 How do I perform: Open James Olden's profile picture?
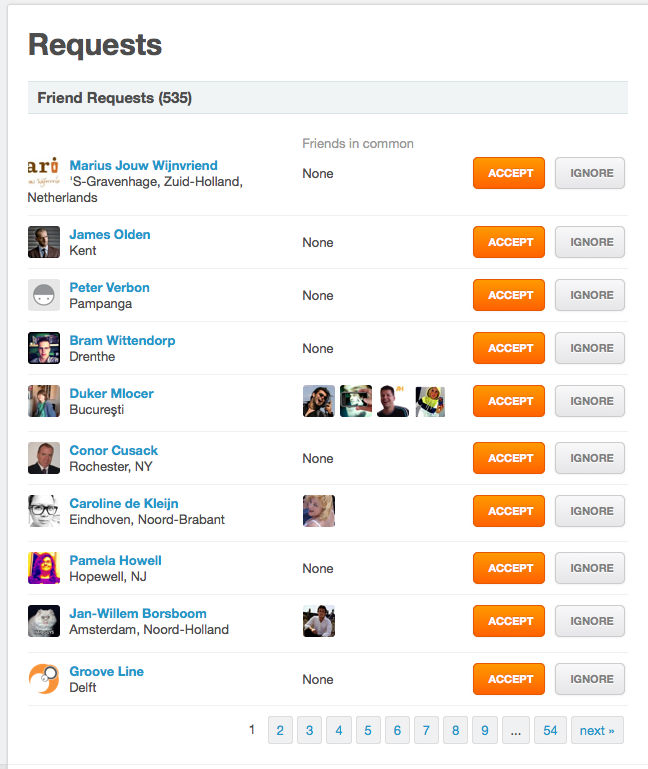tap(44, 242)
